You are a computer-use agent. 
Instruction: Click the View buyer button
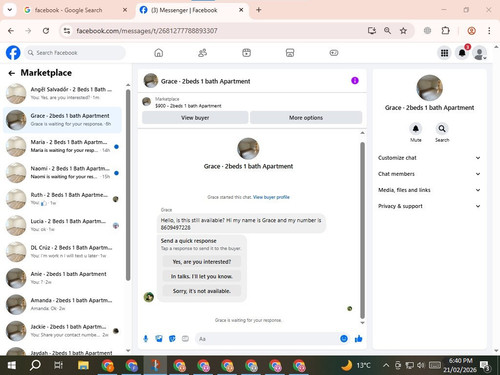pyautogui.click(x=195, y=118)
